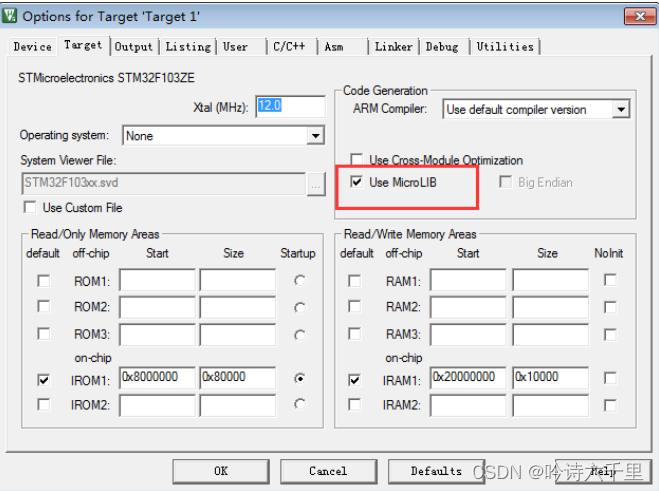Confirm settings with the OK button
The width and height of the screenshot is (659, 491).
(221, 471)
